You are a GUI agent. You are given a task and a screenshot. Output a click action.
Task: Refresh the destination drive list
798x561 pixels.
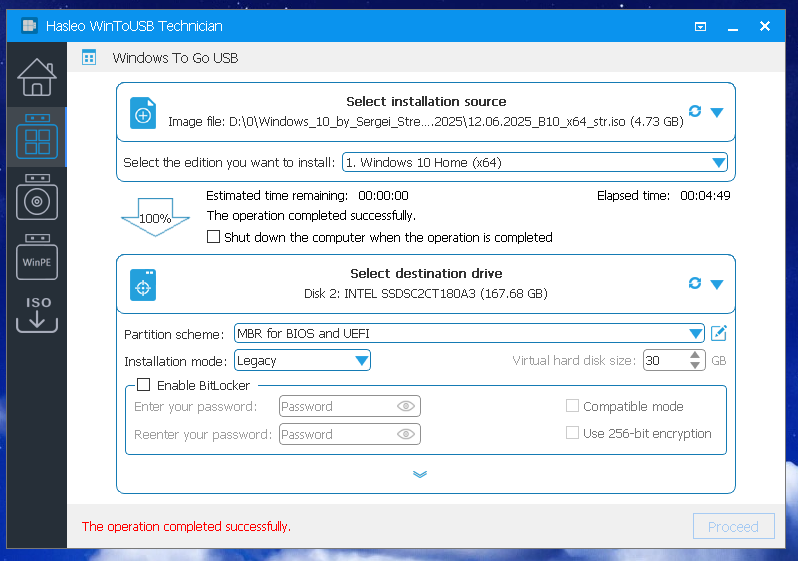[x=695, y=283]
